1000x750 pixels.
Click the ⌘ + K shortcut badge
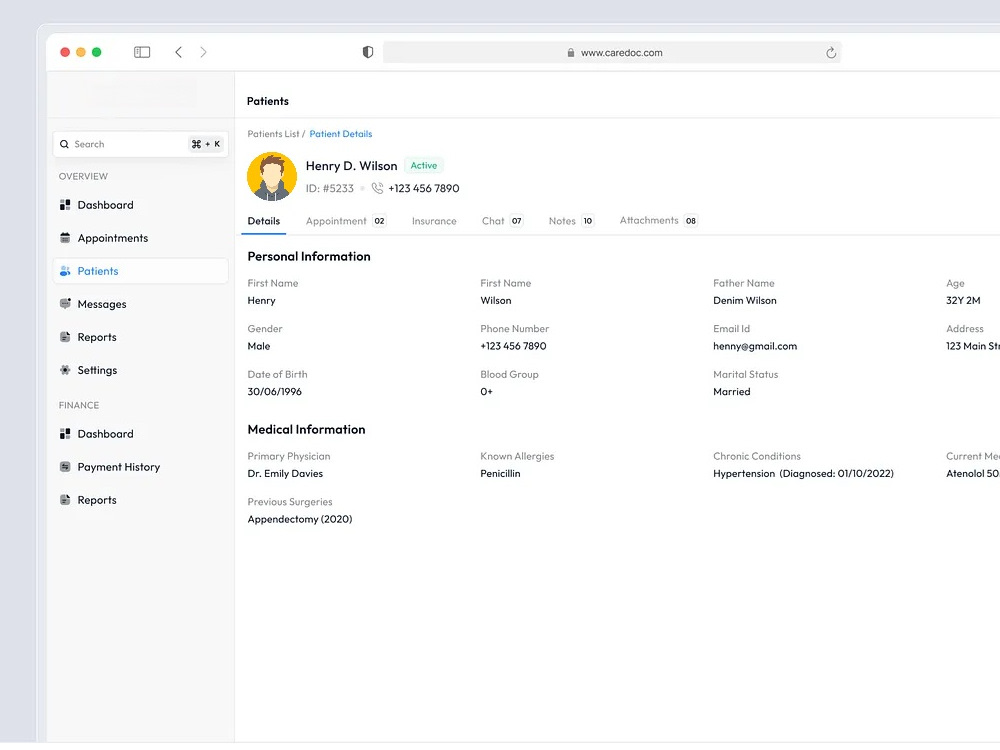point(205,144)
